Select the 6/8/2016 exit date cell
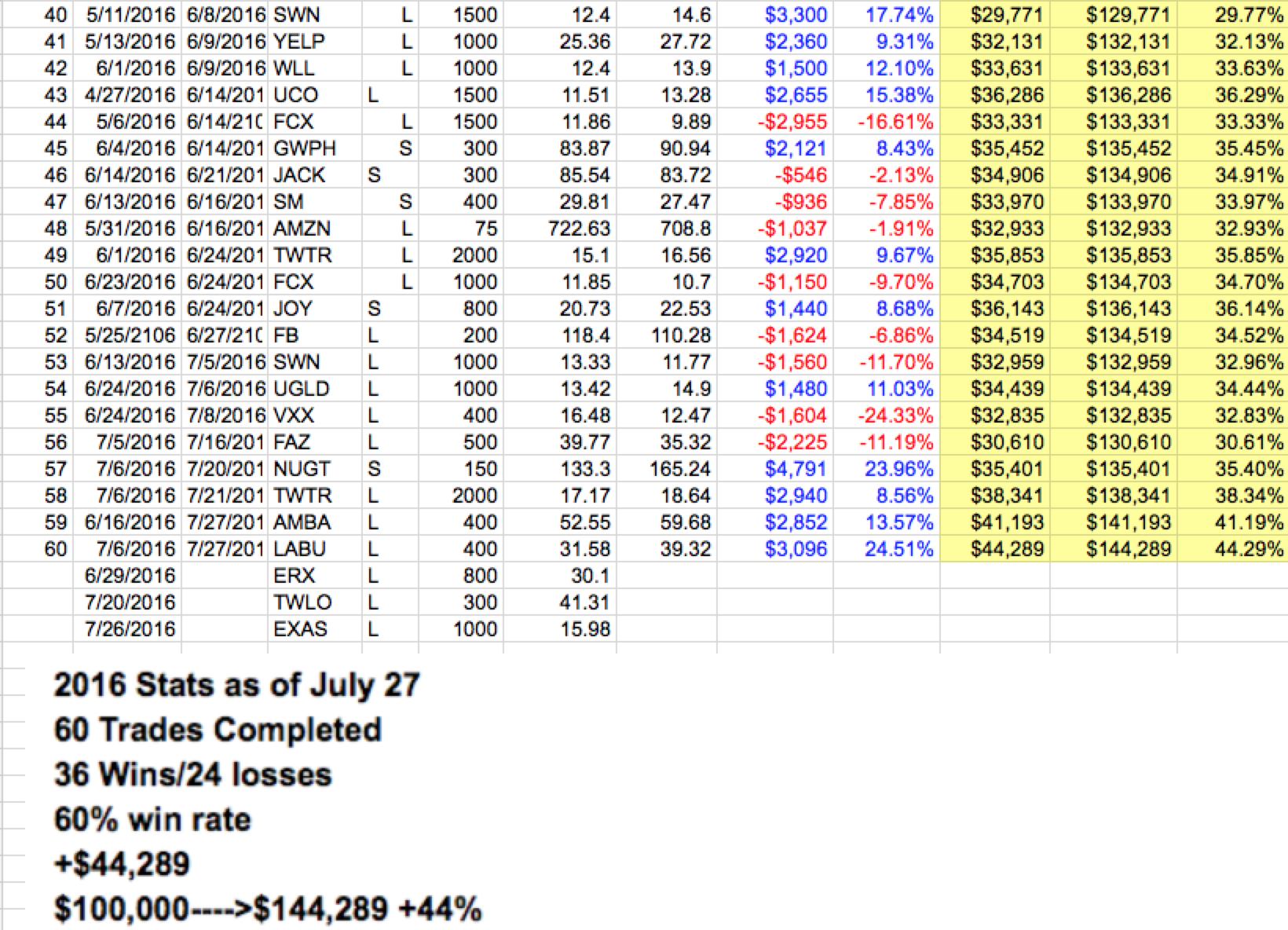 pyautogui.click(x=225, y=14)
